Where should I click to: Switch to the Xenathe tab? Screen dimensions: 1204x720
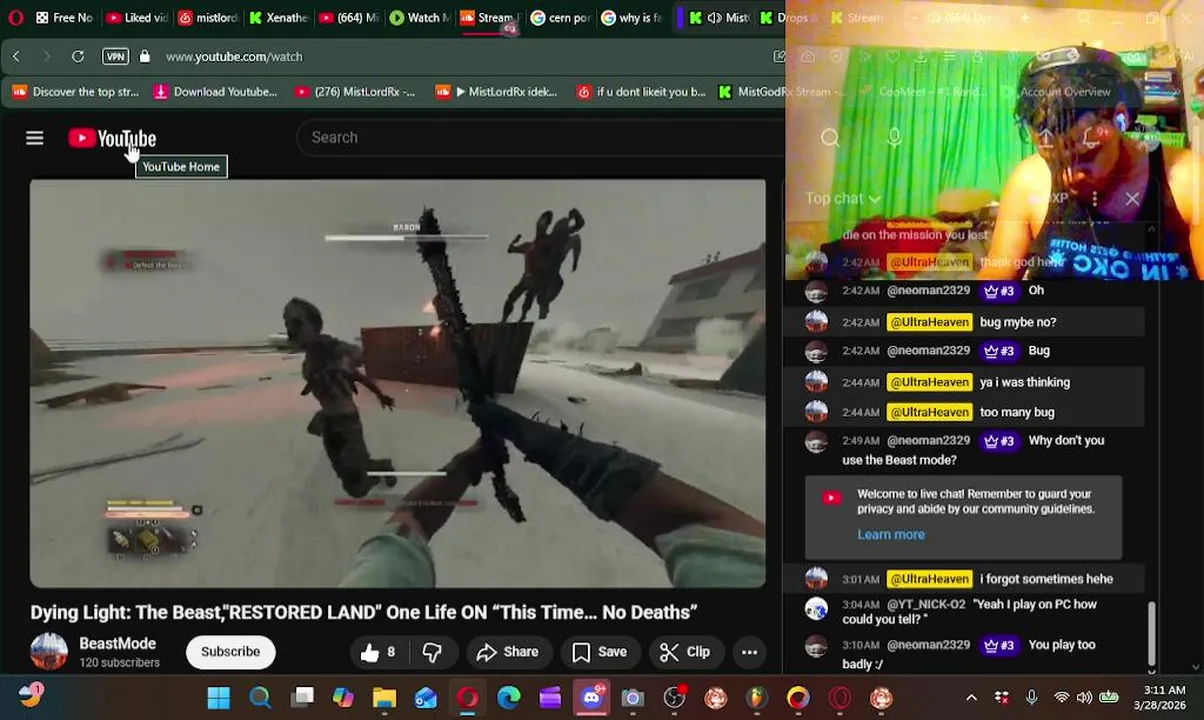[x=279, y=18]
